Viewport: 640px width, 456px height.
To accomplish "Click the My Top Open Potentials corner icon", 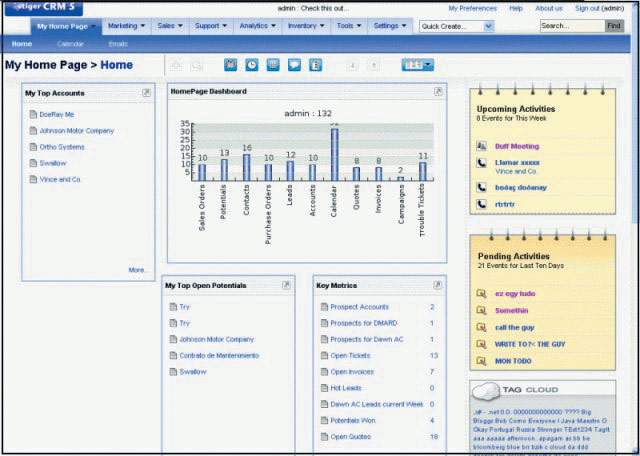I will (x=286, y=285).
